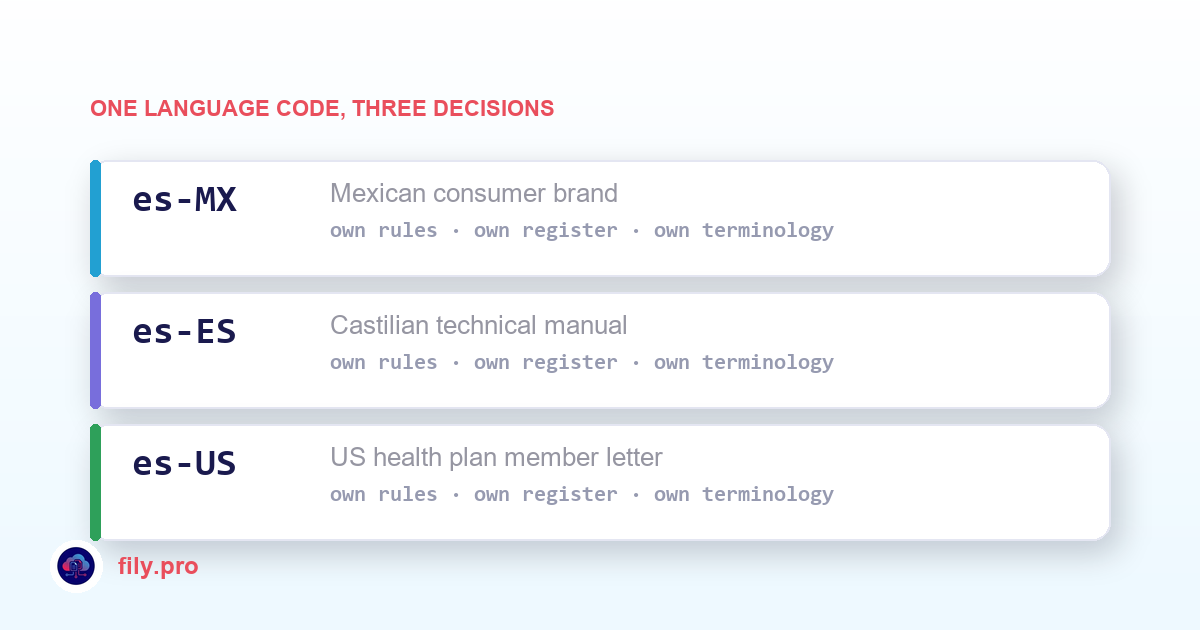The width and height of the screenshot is (1200, 630).
Task: Click the US health plan member letter title
Action: [496, 458]
